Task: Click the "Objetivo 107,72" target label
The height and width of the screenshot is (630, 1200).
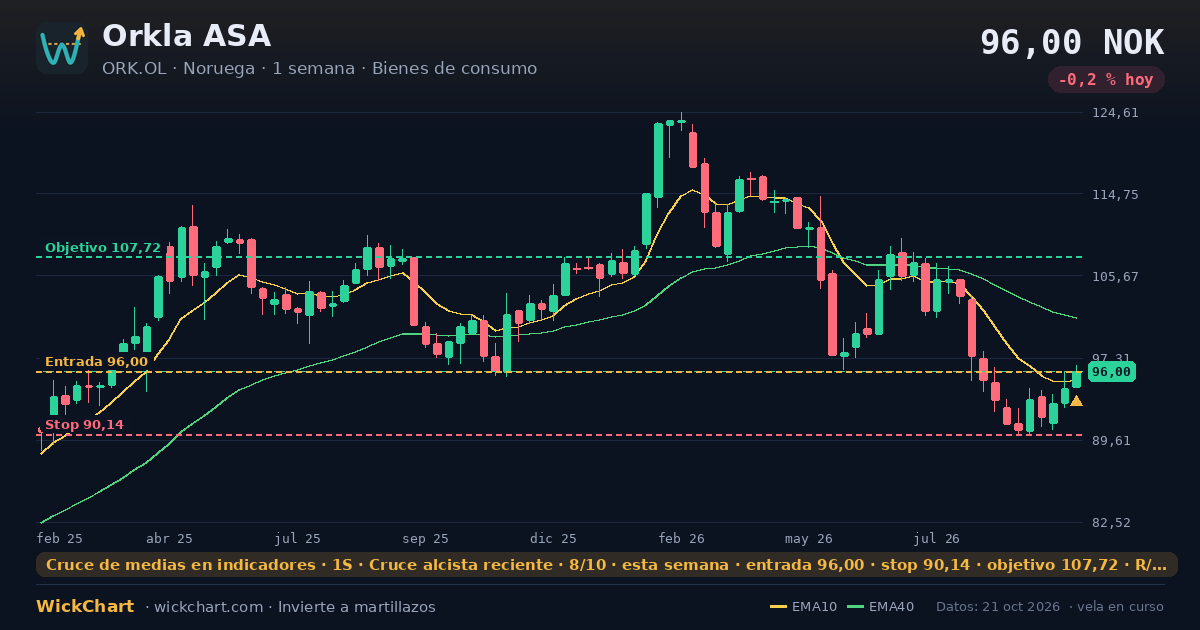Action: coord(103,248)
